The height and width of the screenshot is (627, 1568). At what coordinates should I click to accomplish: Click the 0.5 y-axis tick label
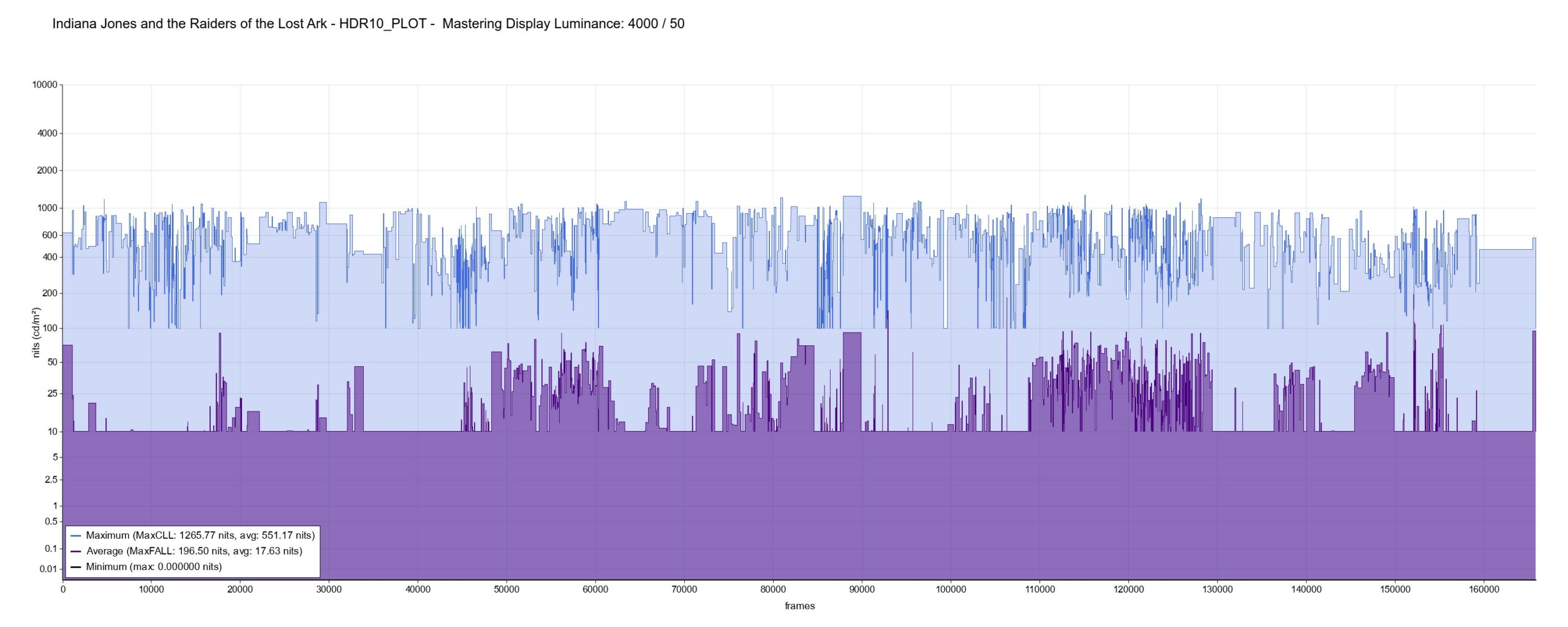(51, 522)
